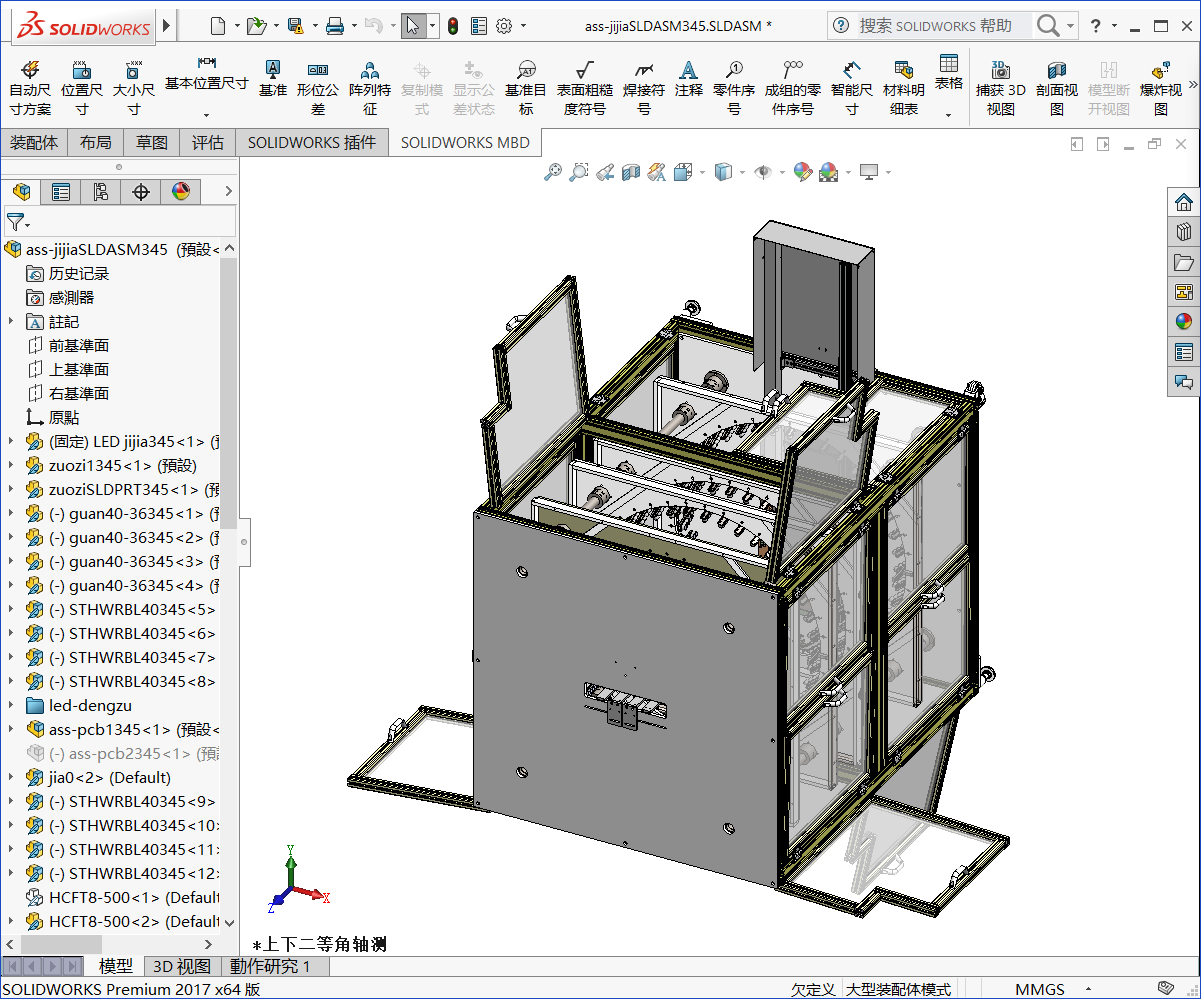
Task: Switch to the 3D 视图 bottom tab
Action: (181, 967)
